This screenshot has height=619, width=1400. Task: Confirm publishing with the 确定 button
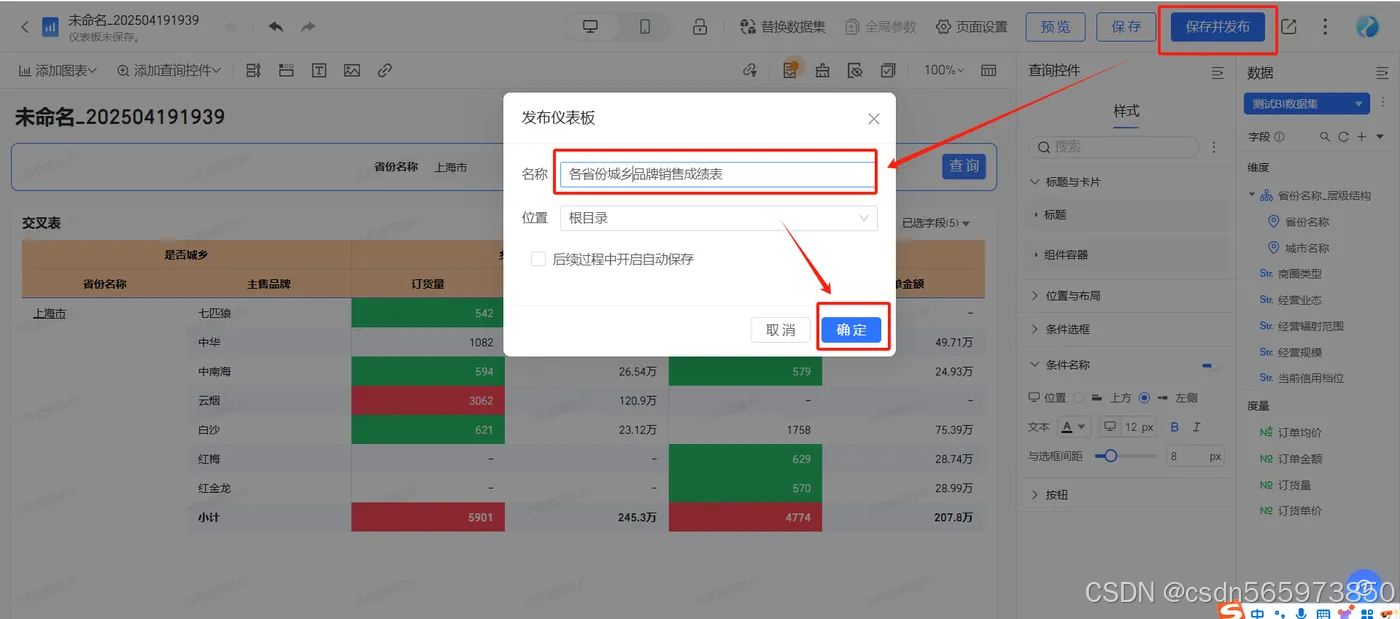(x=852, y=329)
